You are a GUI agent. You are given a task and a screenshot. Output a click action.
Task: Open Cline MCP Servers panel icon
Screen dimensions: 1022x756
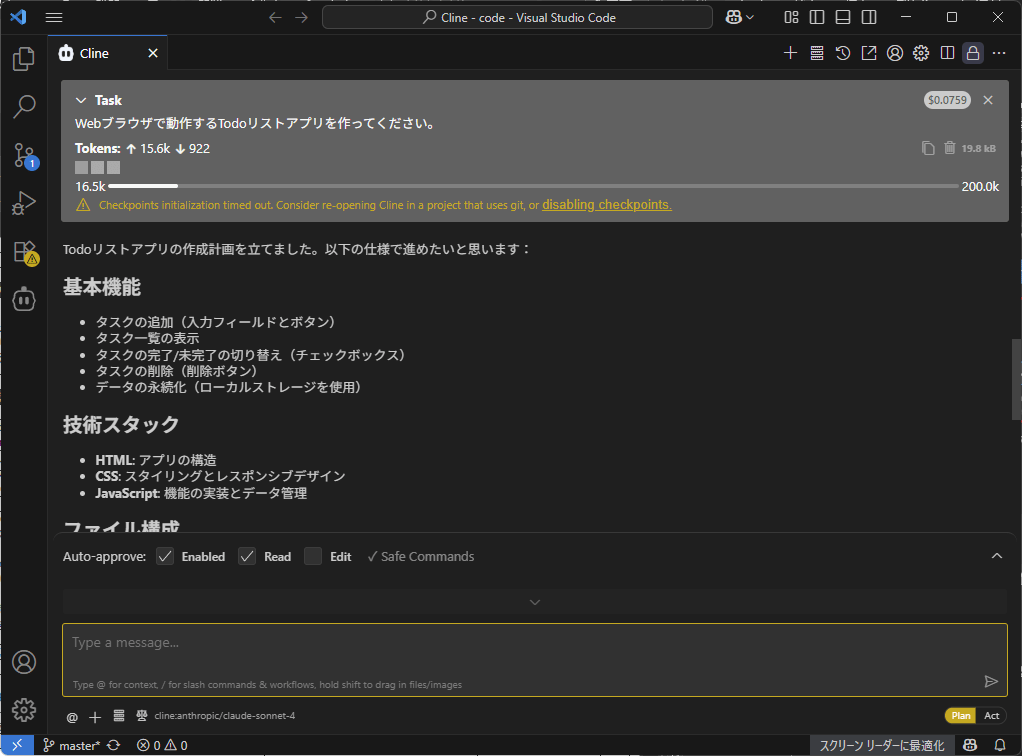point(817,53)
